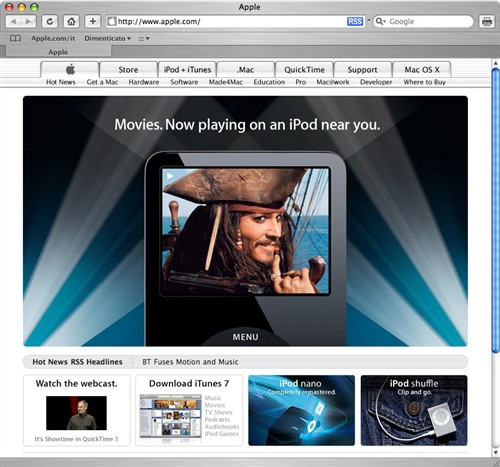500x467 pixels.
Task: Click the Apple logo navigation tab
Action: [70, 69]
